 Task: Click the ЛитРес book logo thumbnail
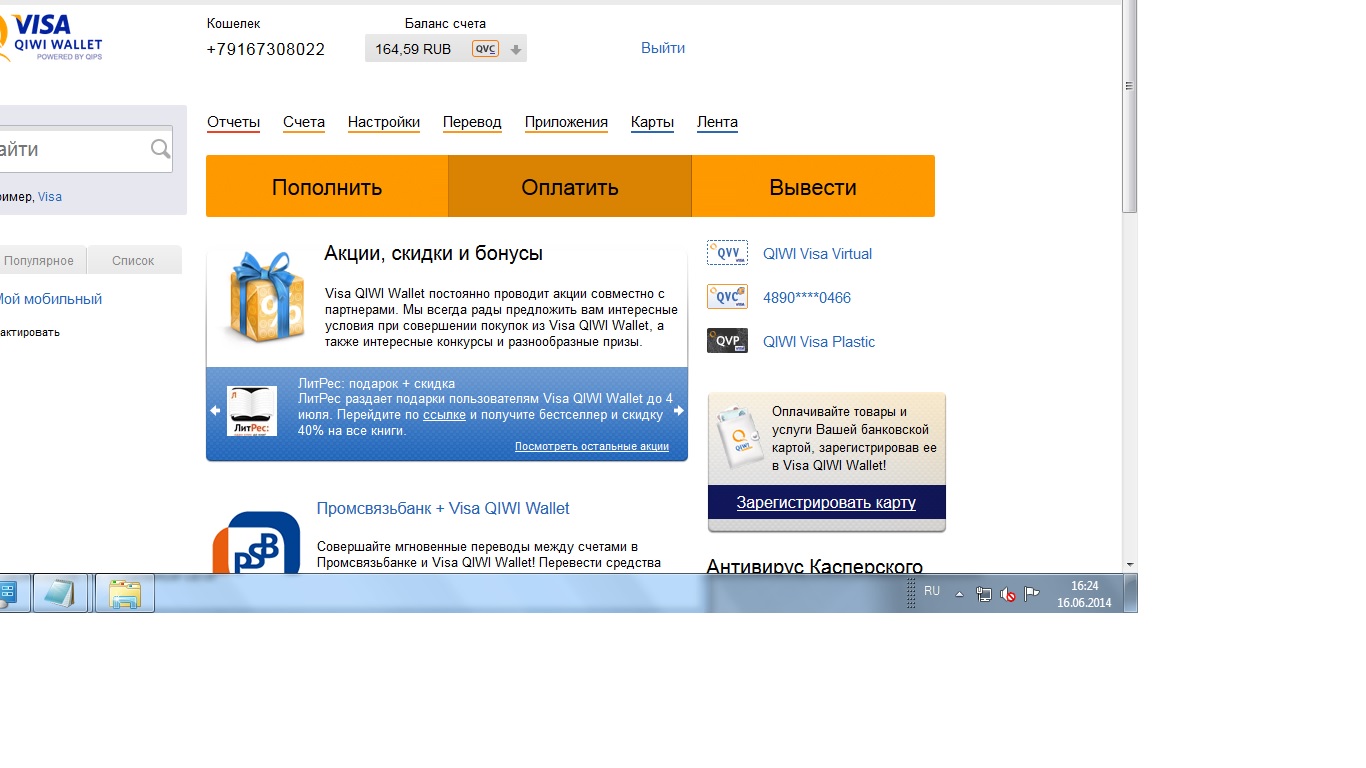(252, 411)
